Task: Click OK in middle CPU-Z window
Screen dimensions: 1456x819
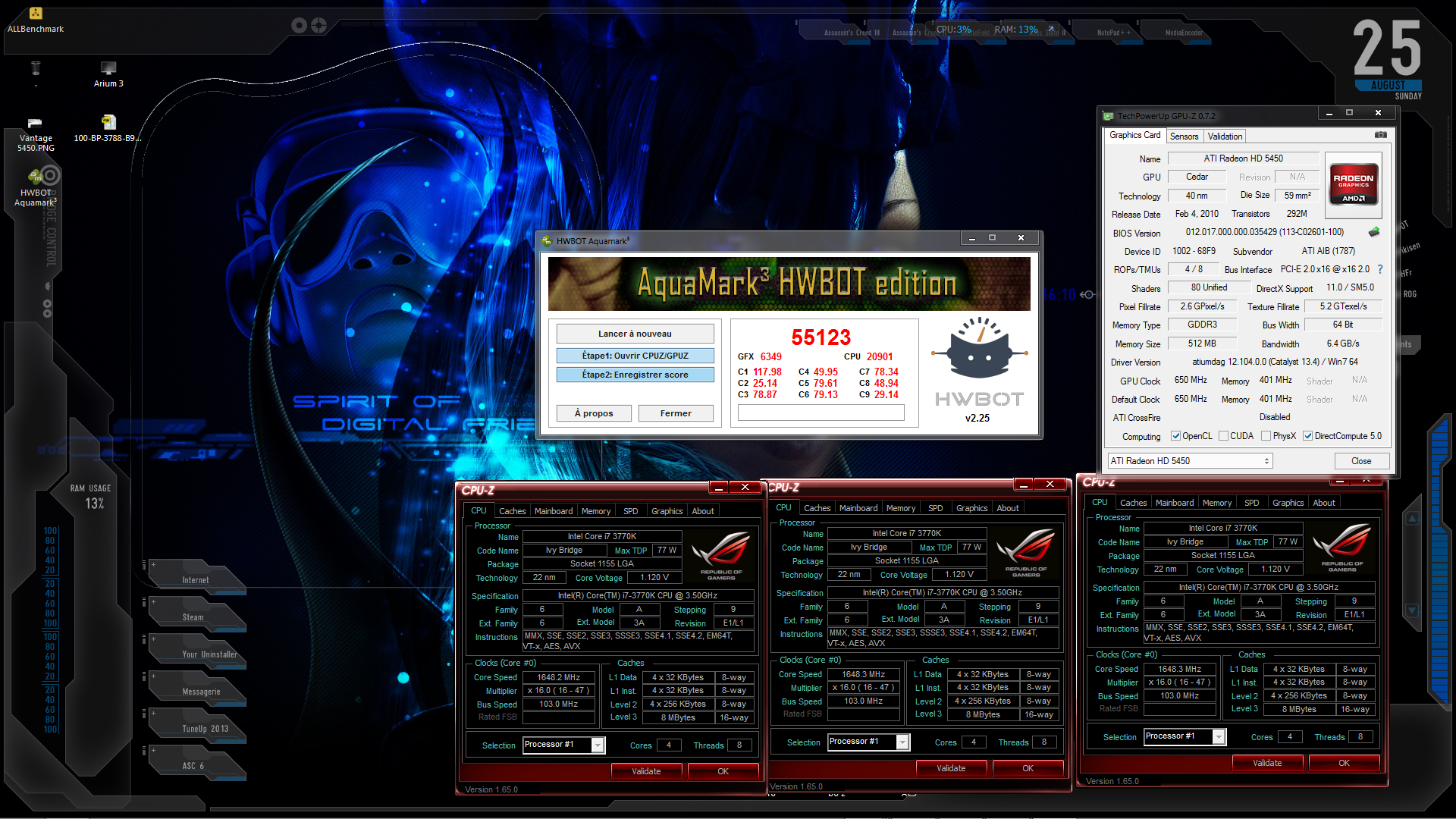Action: 1028,768
